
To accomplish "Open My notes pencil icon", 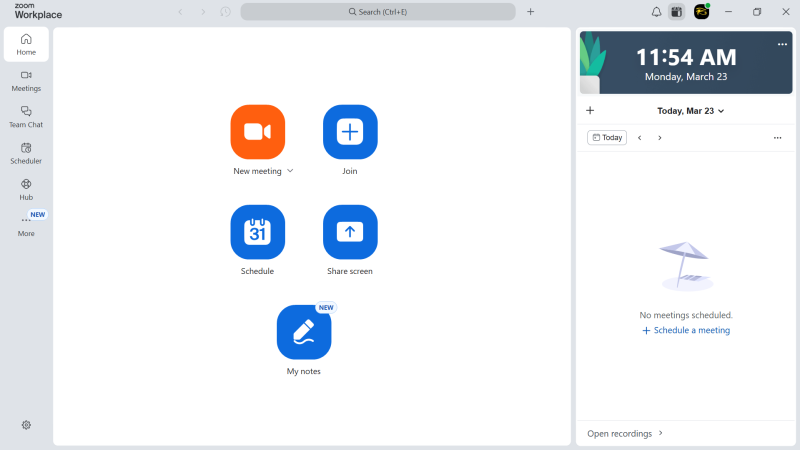I will (x=304, y=332).
